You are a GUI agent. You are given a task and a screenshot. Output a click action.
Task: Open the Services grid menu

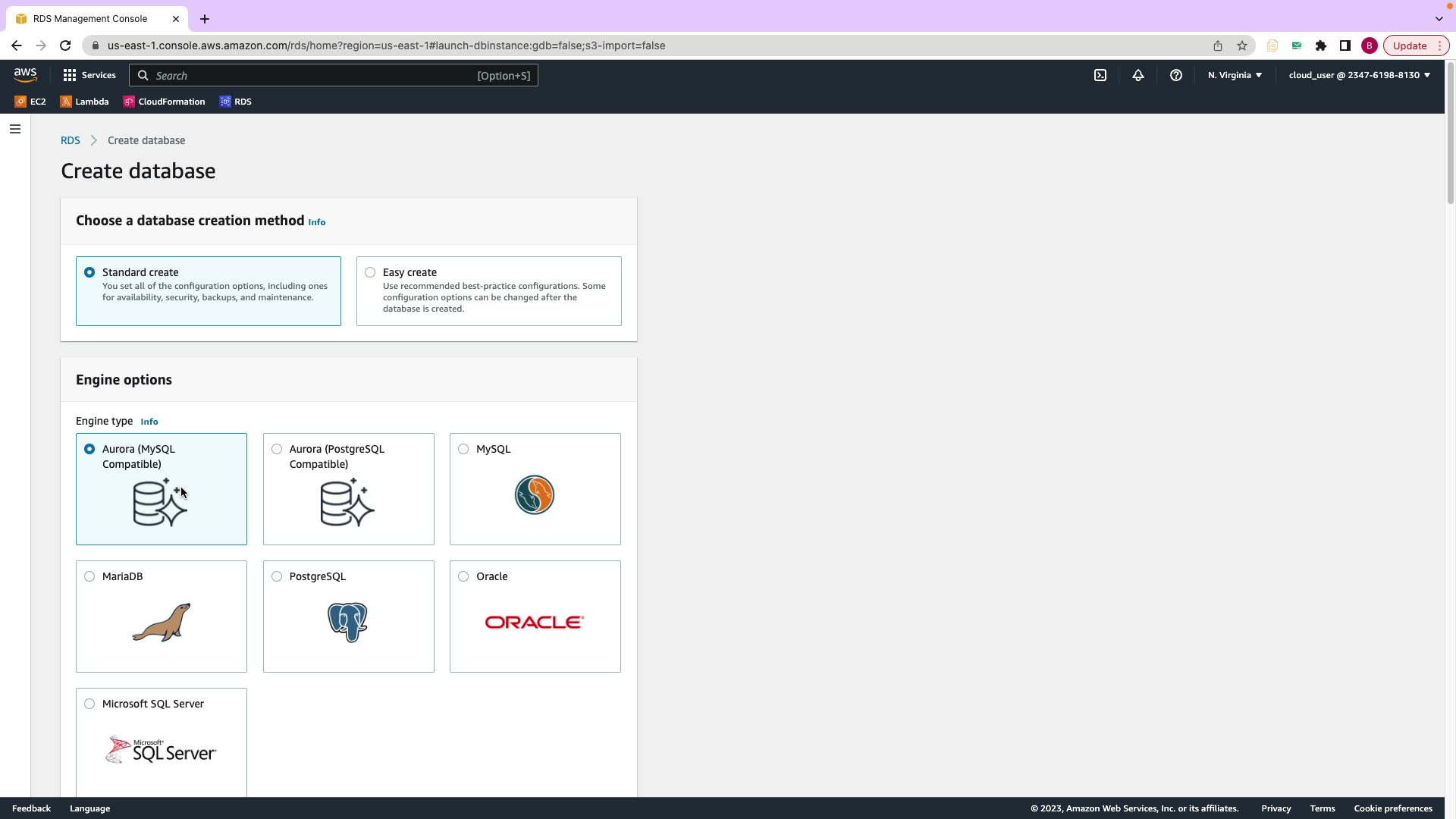pos(89,75)
